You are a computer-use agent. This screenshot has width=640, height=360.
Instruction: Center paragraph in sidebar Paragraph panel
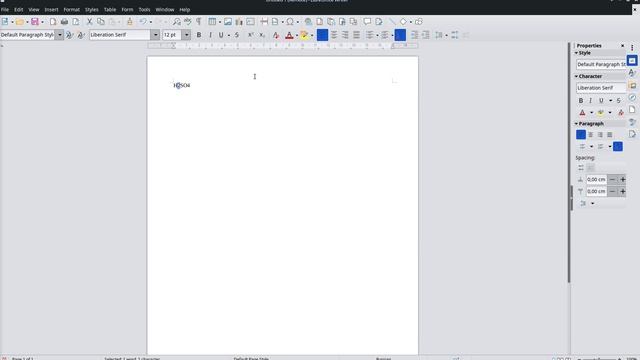click(x=590, y=135)
